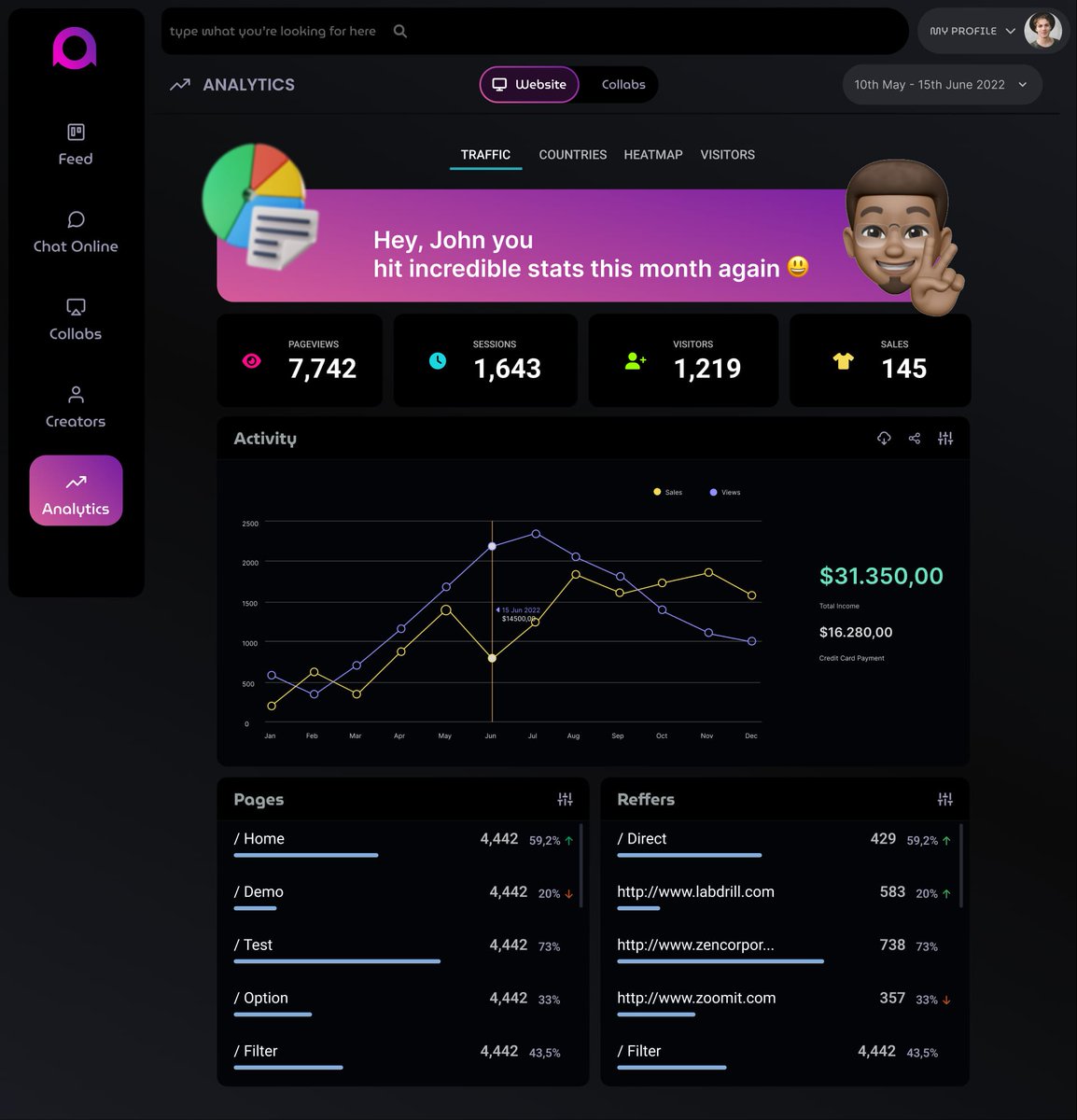Toggle the Sales series in the legend
Image resolution: width=1077 pixels, height=1120 pixels.
coord(668,492)
